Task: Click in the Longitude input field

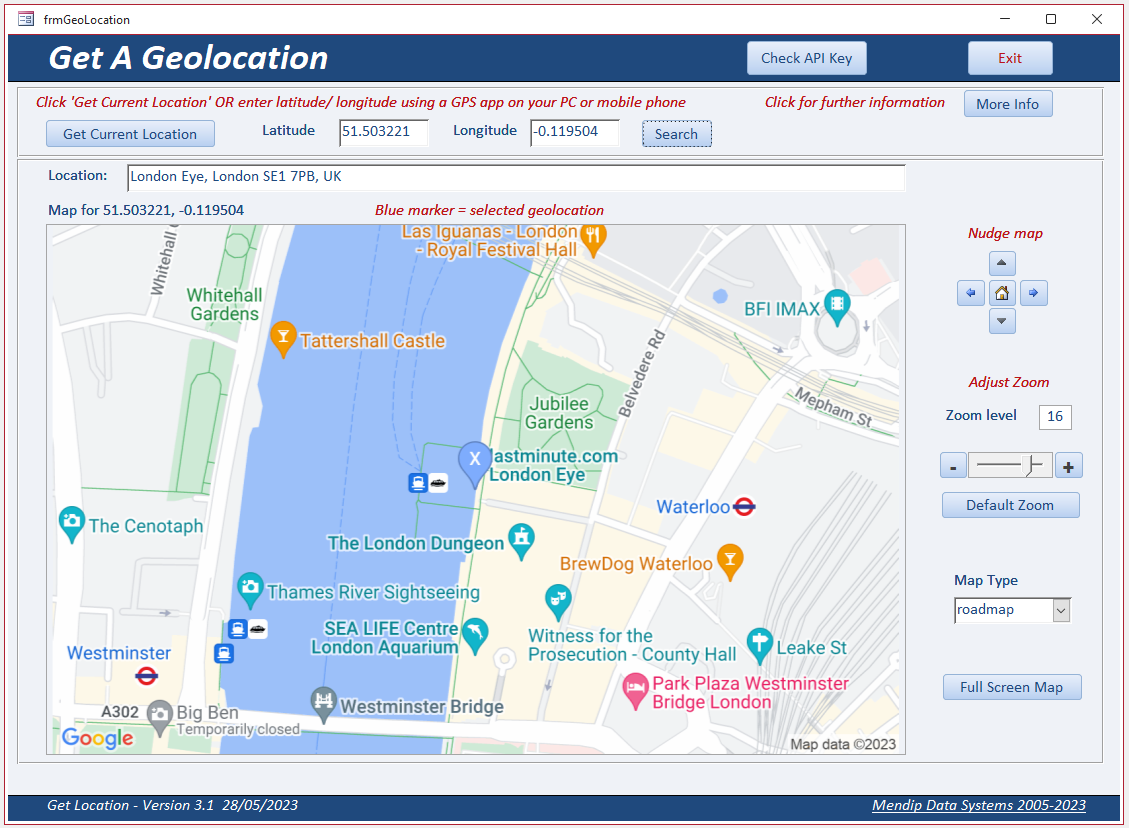Action: pyautogui.click(x=575, y=132)
